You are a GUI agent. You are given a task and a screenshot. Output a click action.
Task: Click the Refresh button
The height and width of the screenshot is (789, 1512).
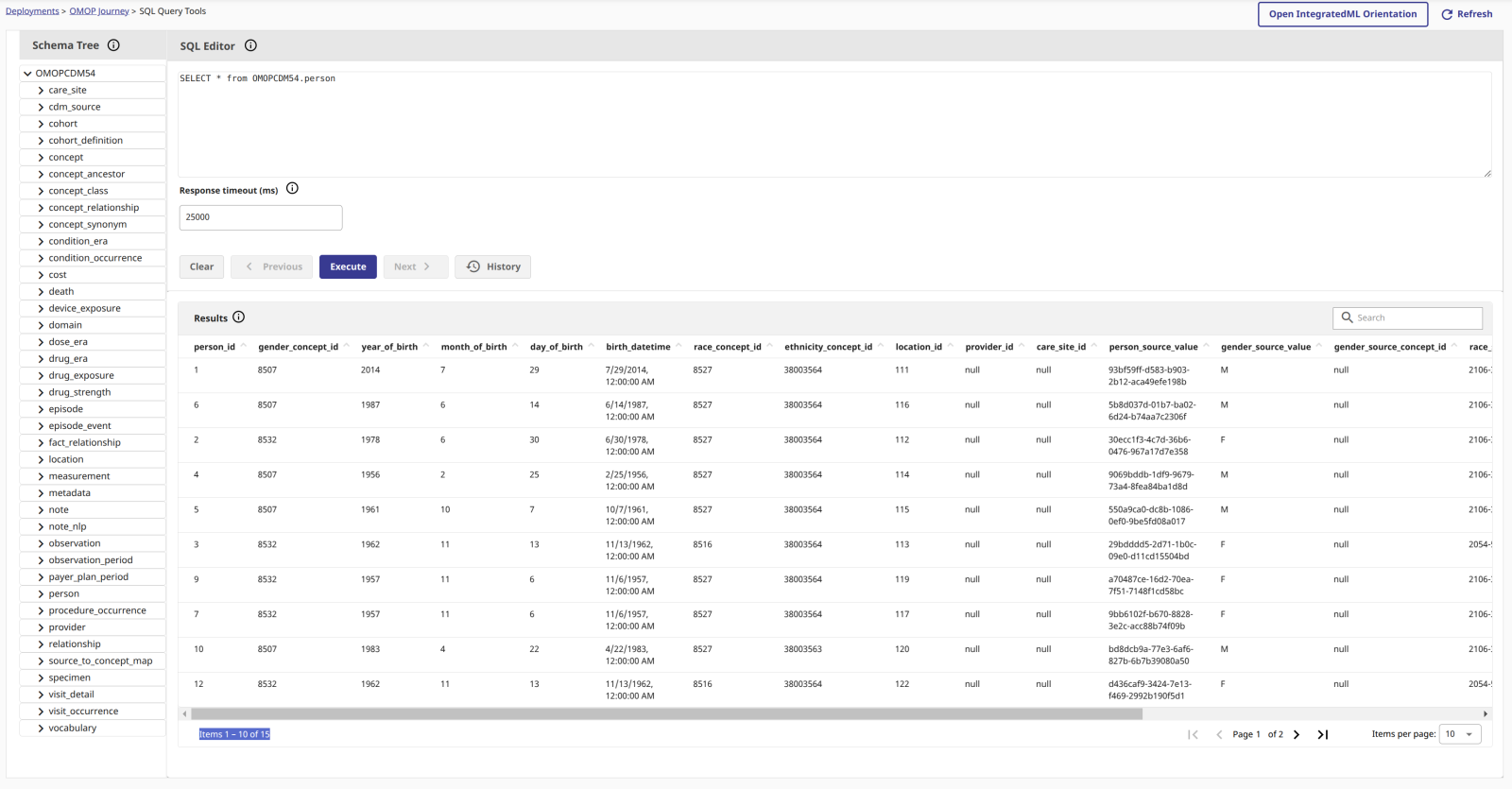click(1467, 14)
